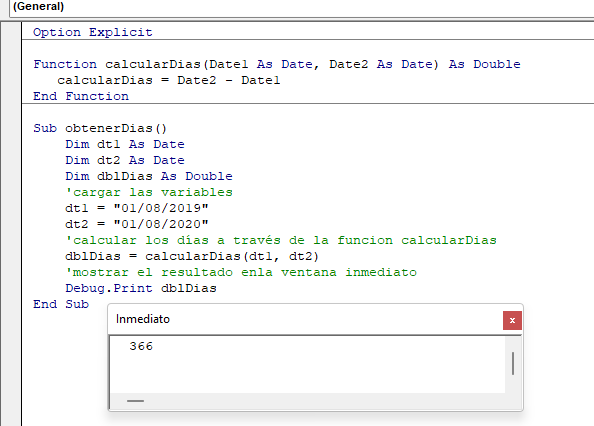Click the Dim dt2 As Date line
This screenshot has height=426, width=594.
pos(125,160)
